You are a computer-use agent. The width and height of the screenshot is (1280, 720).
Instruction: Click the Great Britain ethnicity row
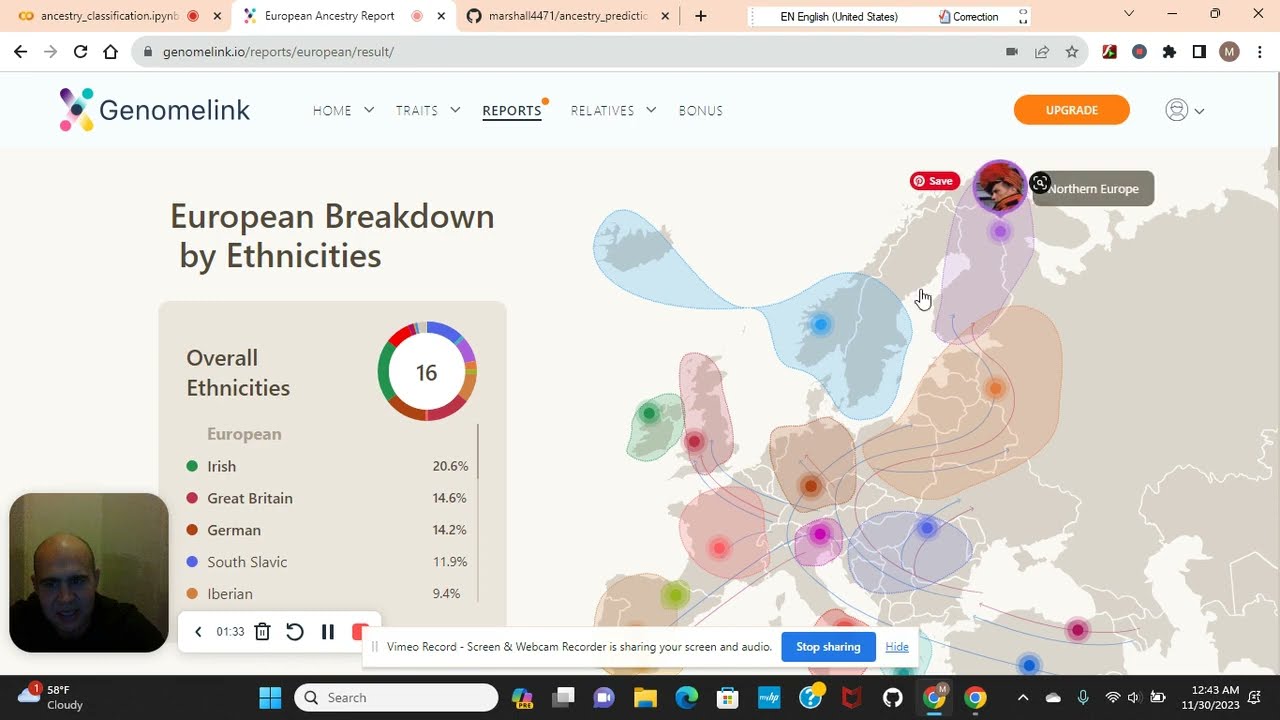[x=327, y=498]
